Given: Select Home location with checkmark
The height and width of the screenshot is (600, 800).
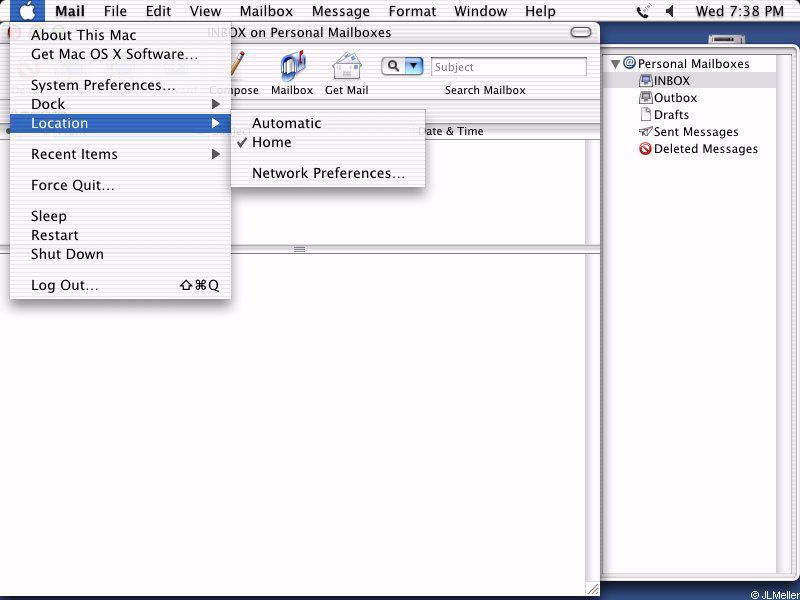Looking at the screenshot, I should [328, 142].
